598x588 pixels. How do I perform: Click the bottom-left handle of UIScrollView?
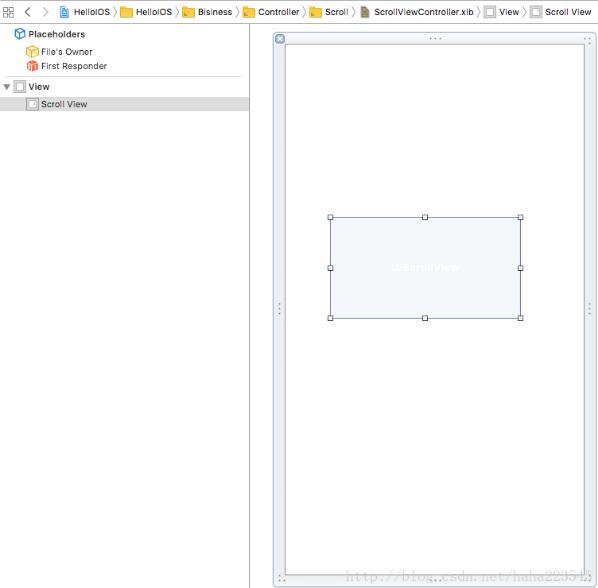330,318
